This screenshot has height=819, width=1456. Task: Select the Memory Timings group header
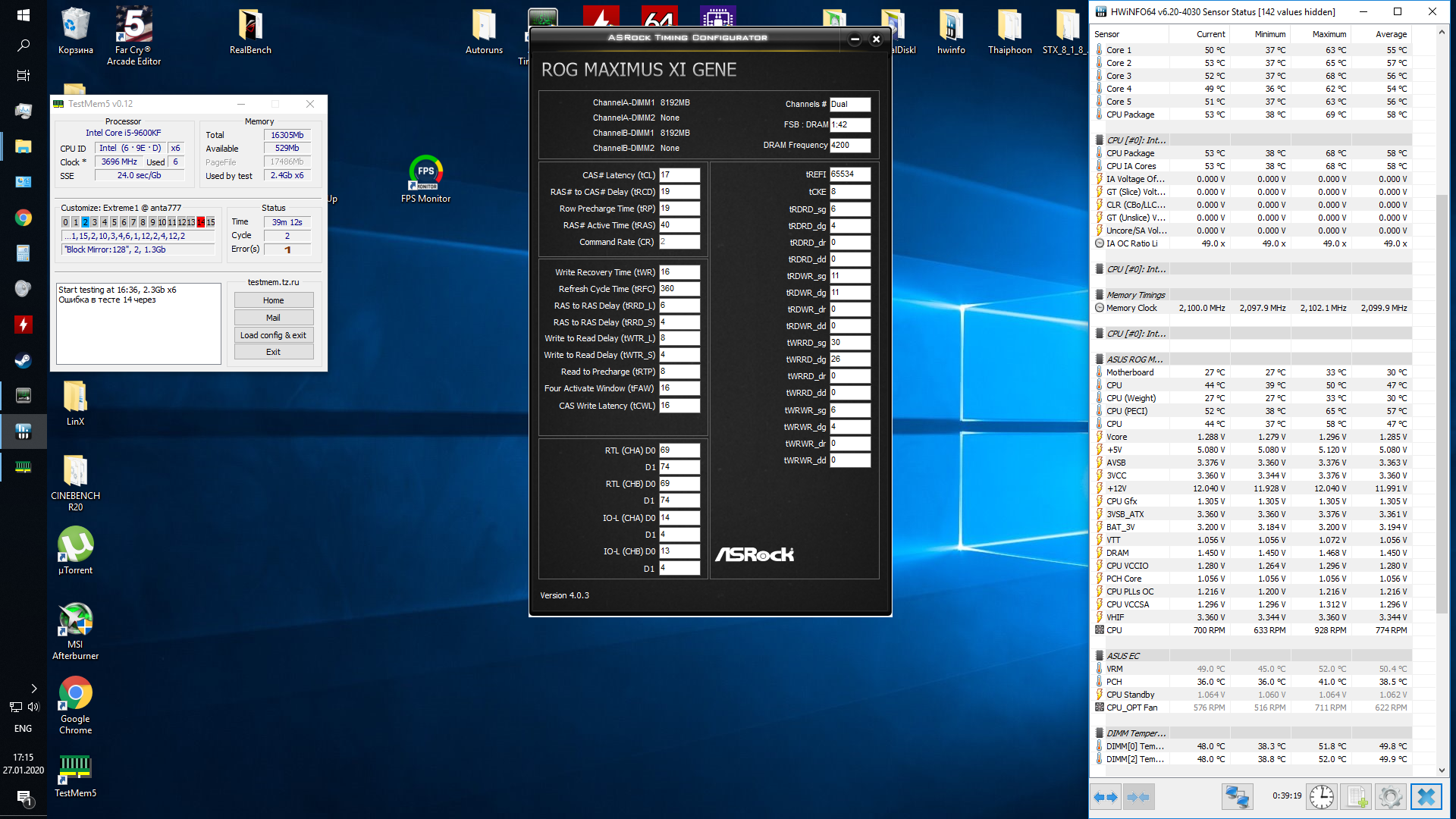1135,295
